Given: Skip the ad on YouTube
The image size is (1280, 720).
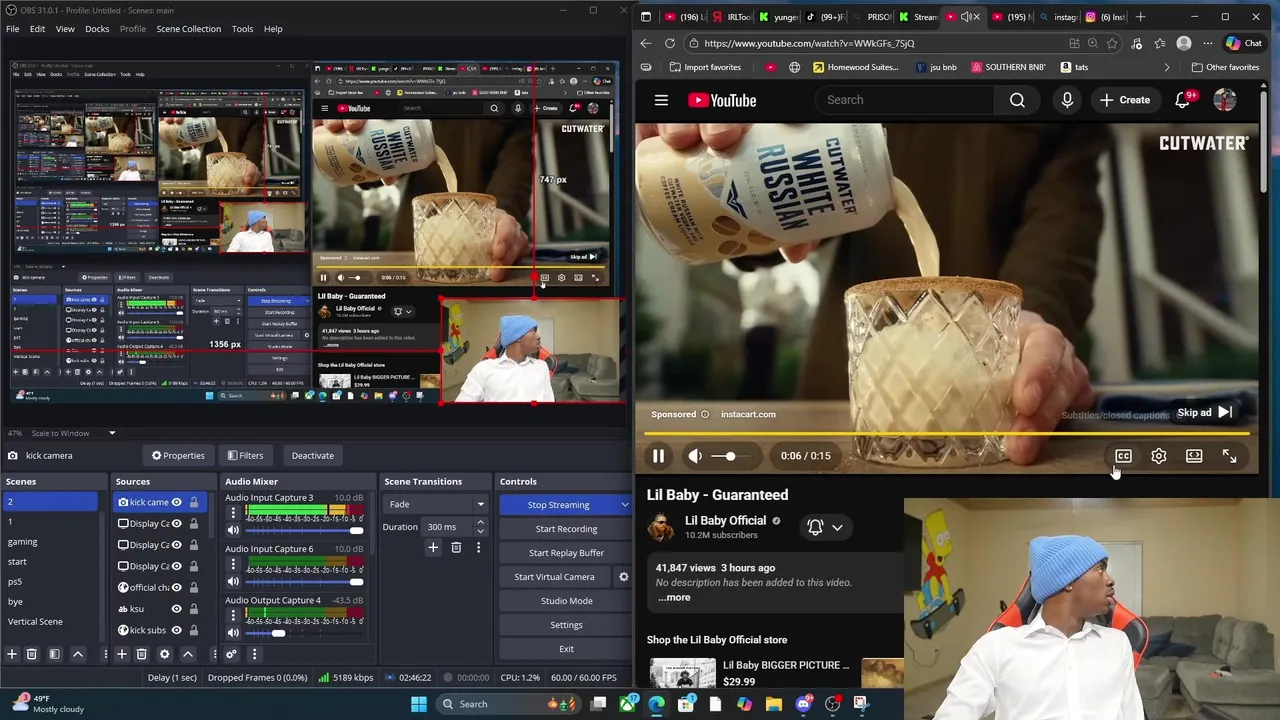Looking at the screenshot, I should pyautogui.click(x=1204, y=413).
